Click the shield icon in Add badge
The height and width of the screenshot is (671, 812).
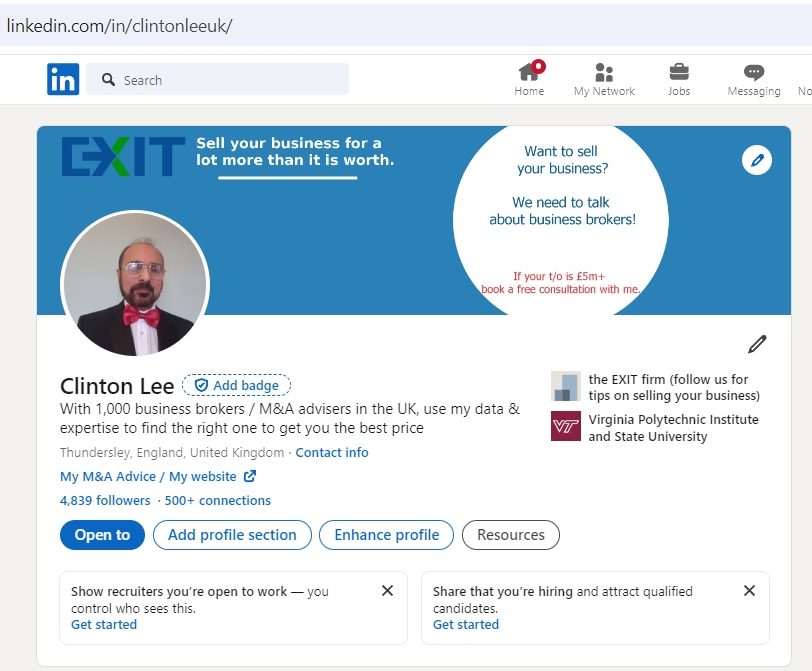point(201,385)
